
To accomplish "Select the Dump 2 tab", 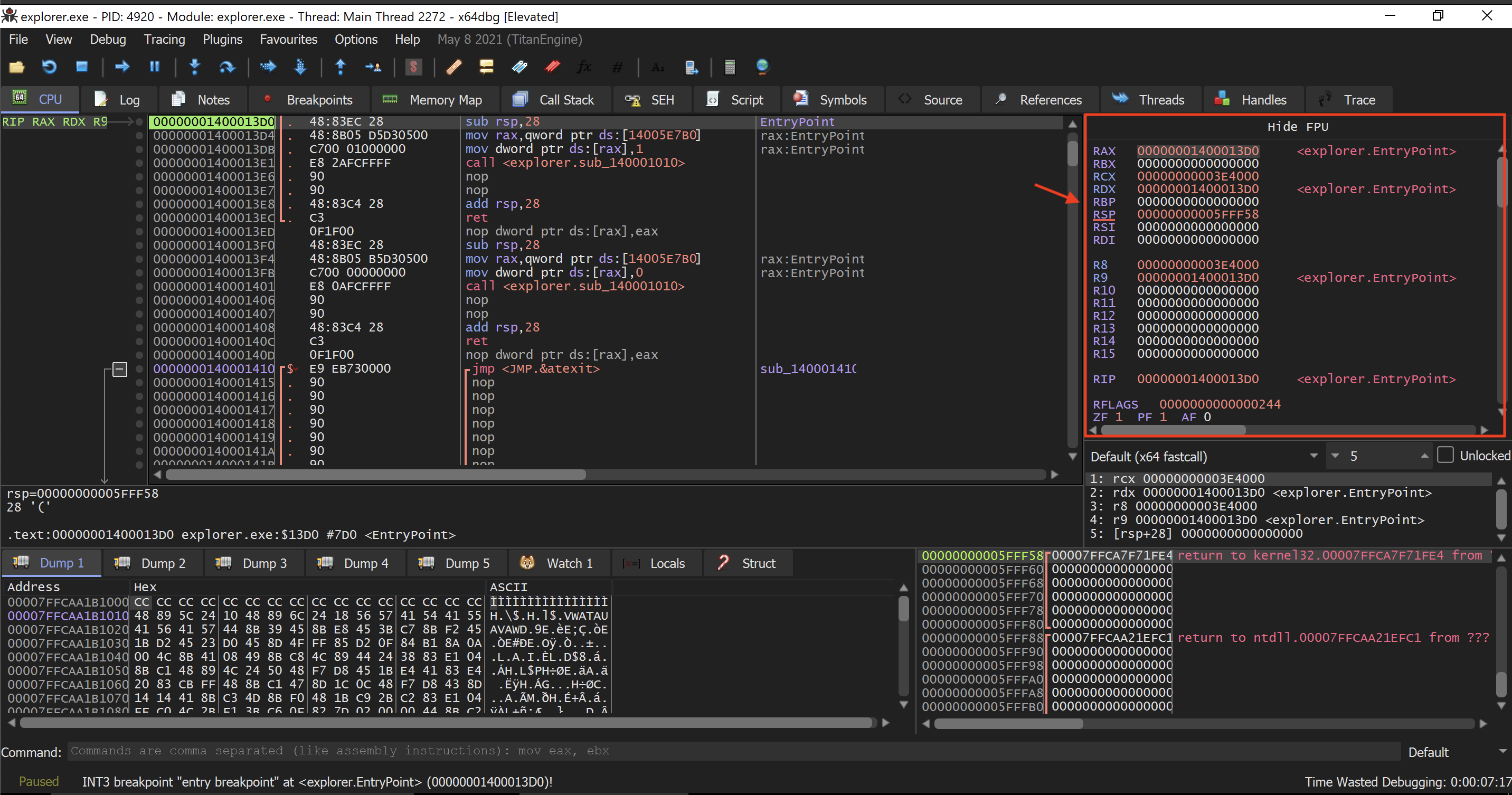I will [x=152, y=563].
